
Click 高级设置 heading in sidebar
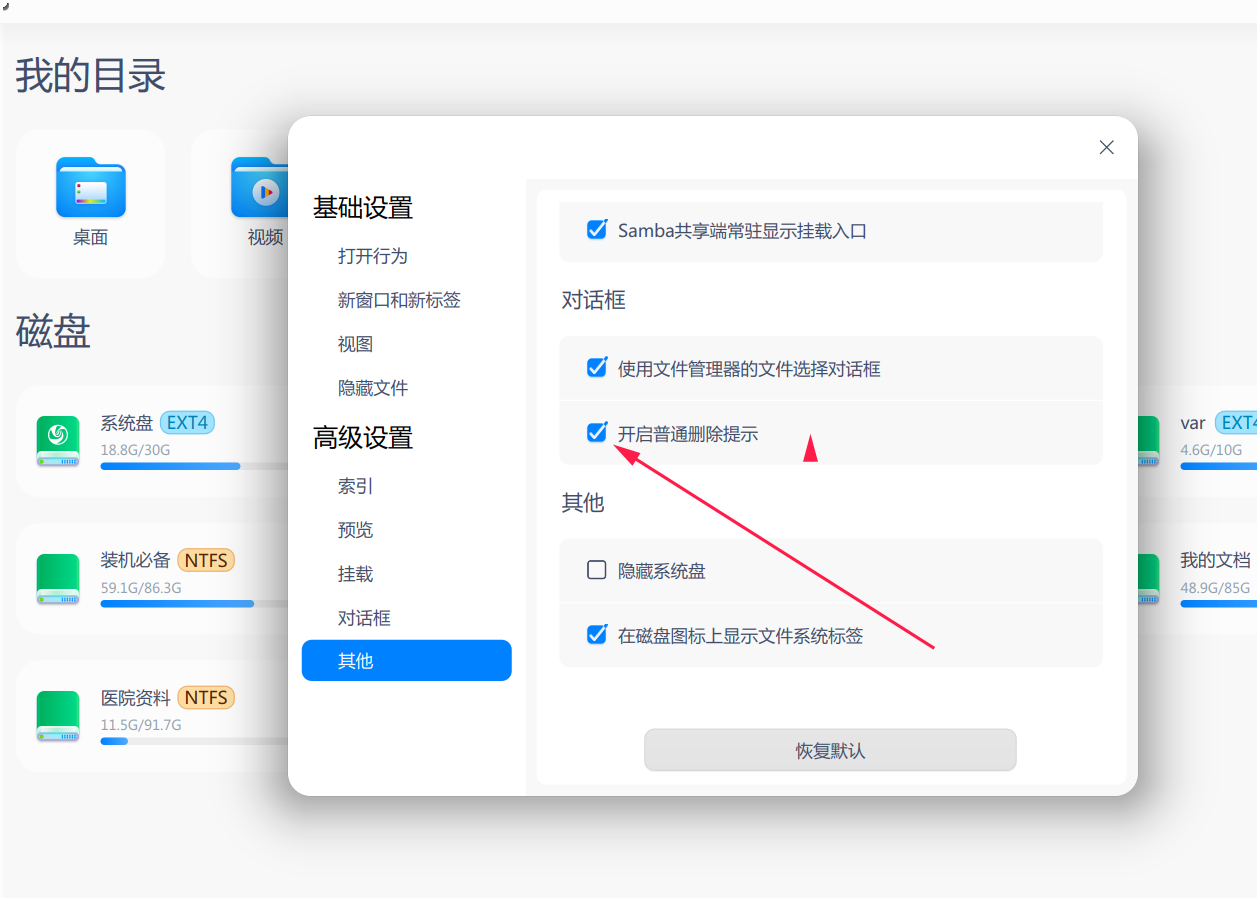point(363,438)
